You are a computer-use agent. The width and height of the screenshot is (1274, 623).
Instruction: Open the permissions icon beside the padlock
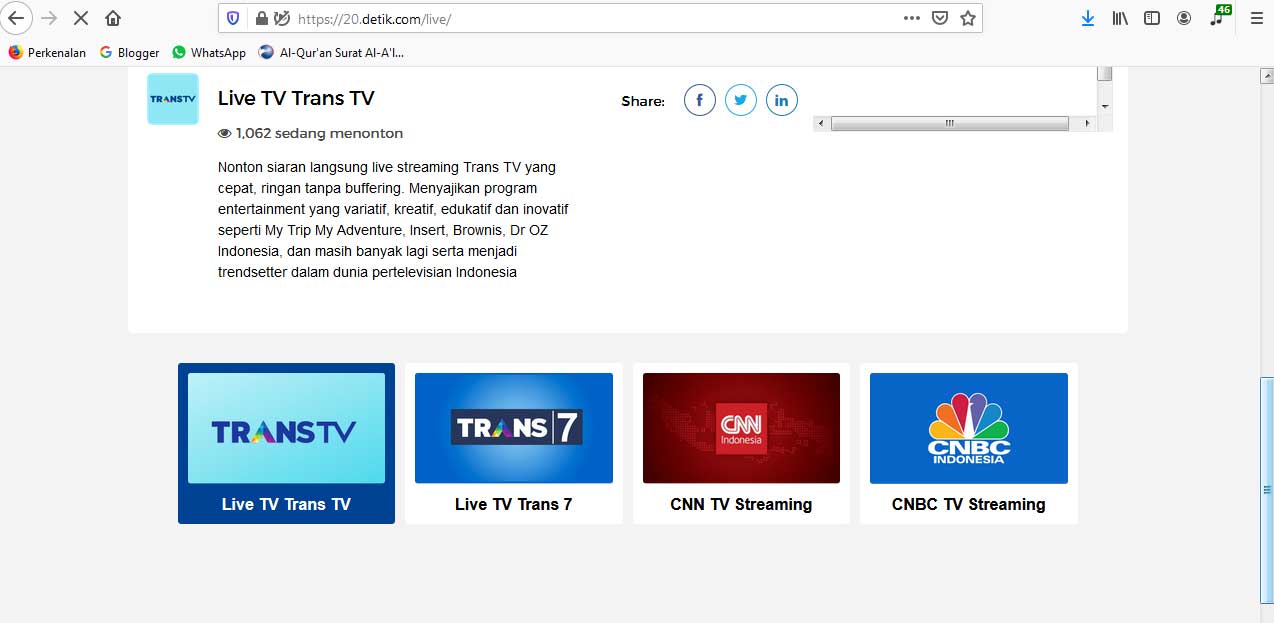click(x=282, y=18)
